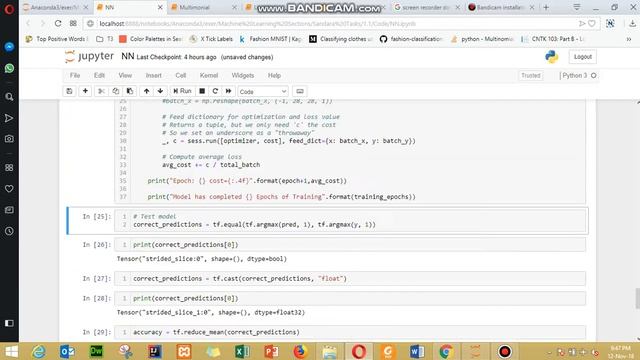Insert cell below with plus icon
The height and width of the screenshot is (360, 640).
click(x=85, y=91)
